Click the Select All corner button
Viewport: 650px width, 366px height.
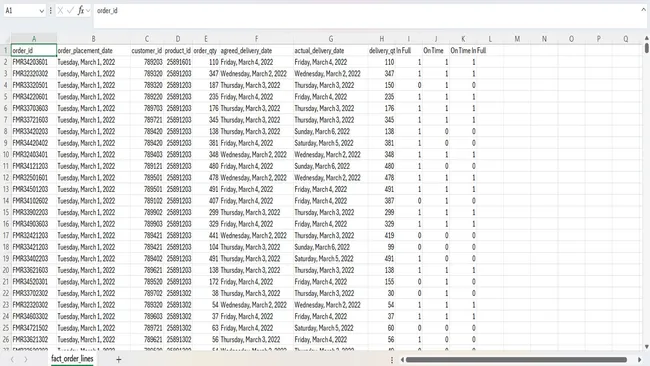(x=5, y=39)
